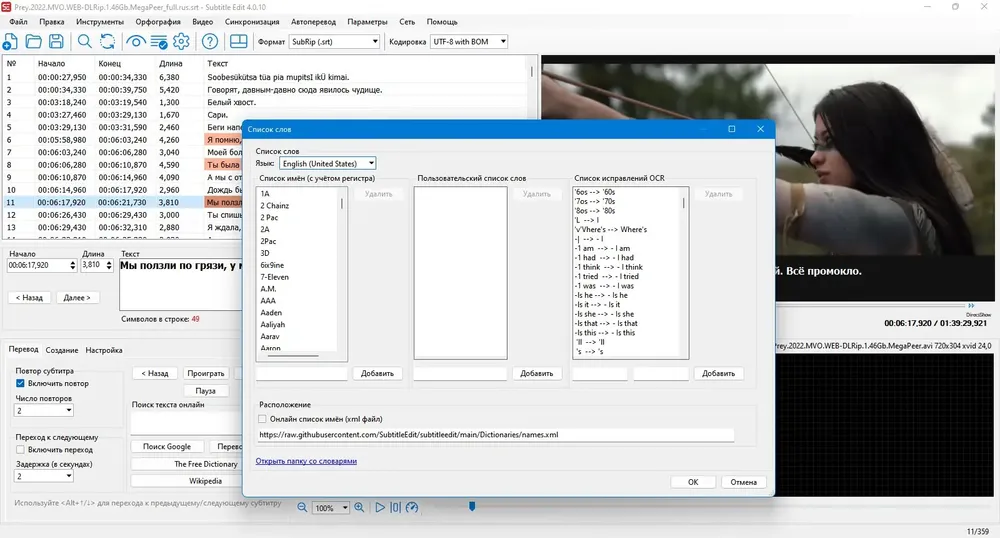Click the Проиграть button
The height and width of the screenshot is (538, 1000).
click(x=205, y=374)
